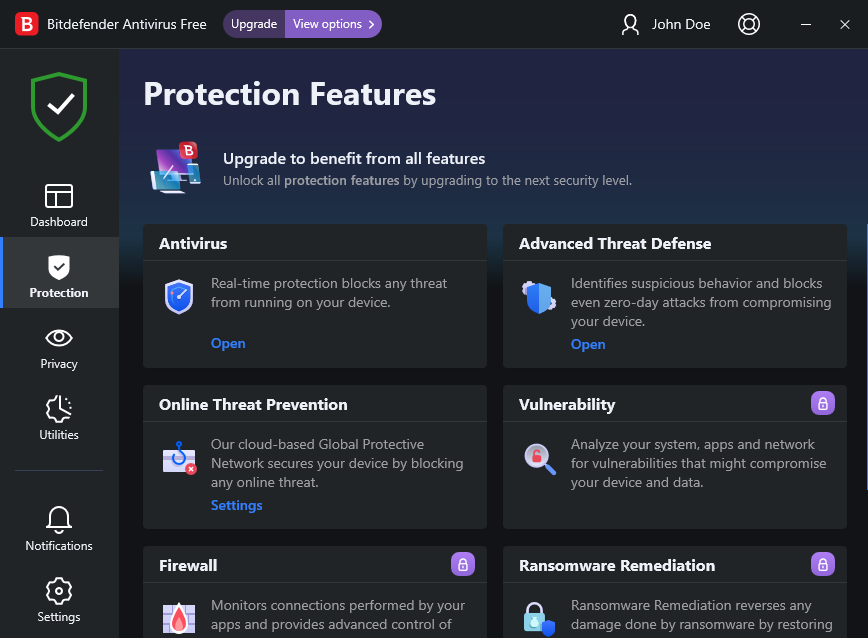
Task: Open the support lifebuoy icon
Action: coord(749,24)
